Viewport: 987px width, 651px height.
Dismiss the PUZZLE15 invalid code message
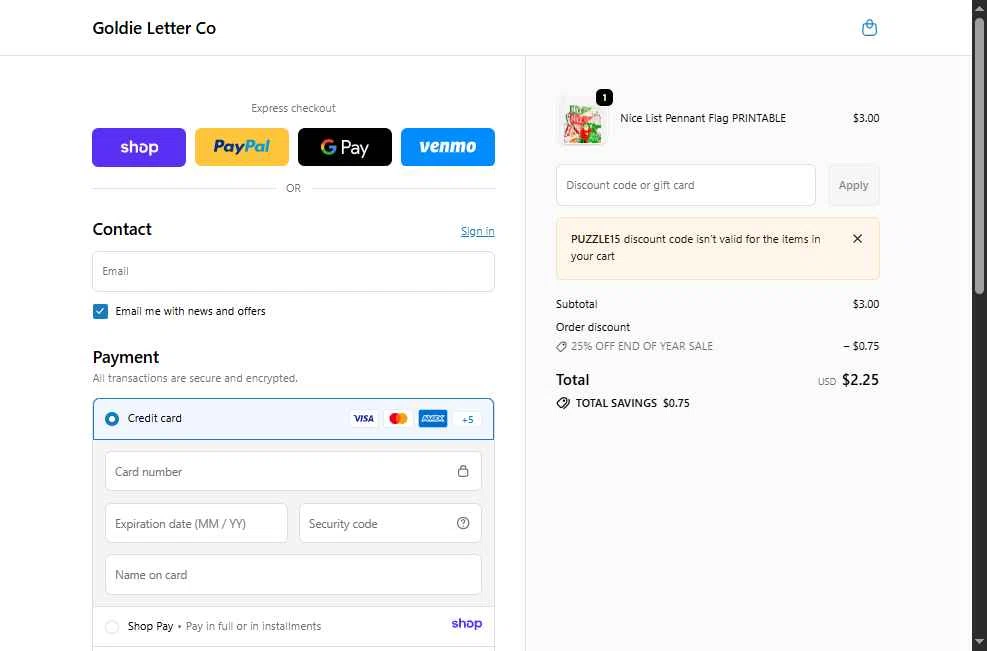pyautogui.click(x=857, y=239)
